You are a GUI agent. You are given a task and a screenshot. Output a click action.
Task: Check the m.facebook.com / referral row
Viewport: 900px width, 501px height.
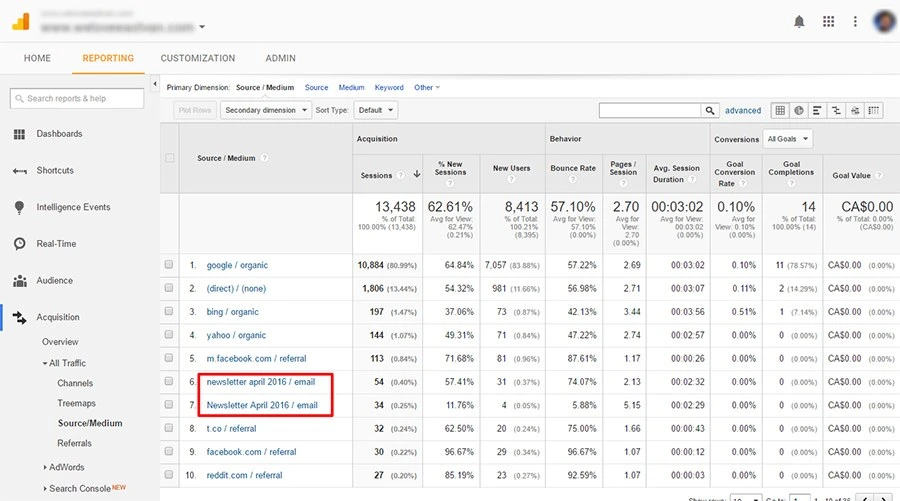(x=169, y=358)
